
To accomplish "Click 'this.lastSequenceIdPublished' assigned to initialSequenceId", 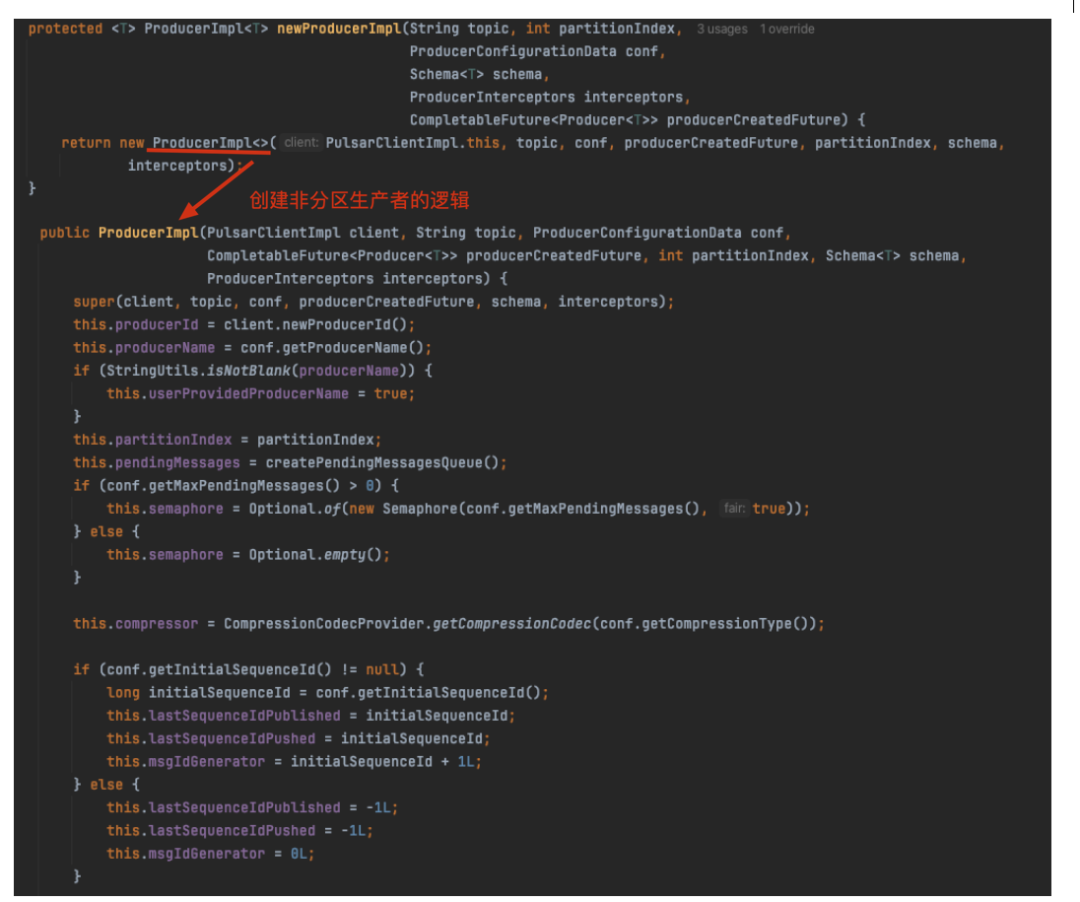I will [223, 715].
